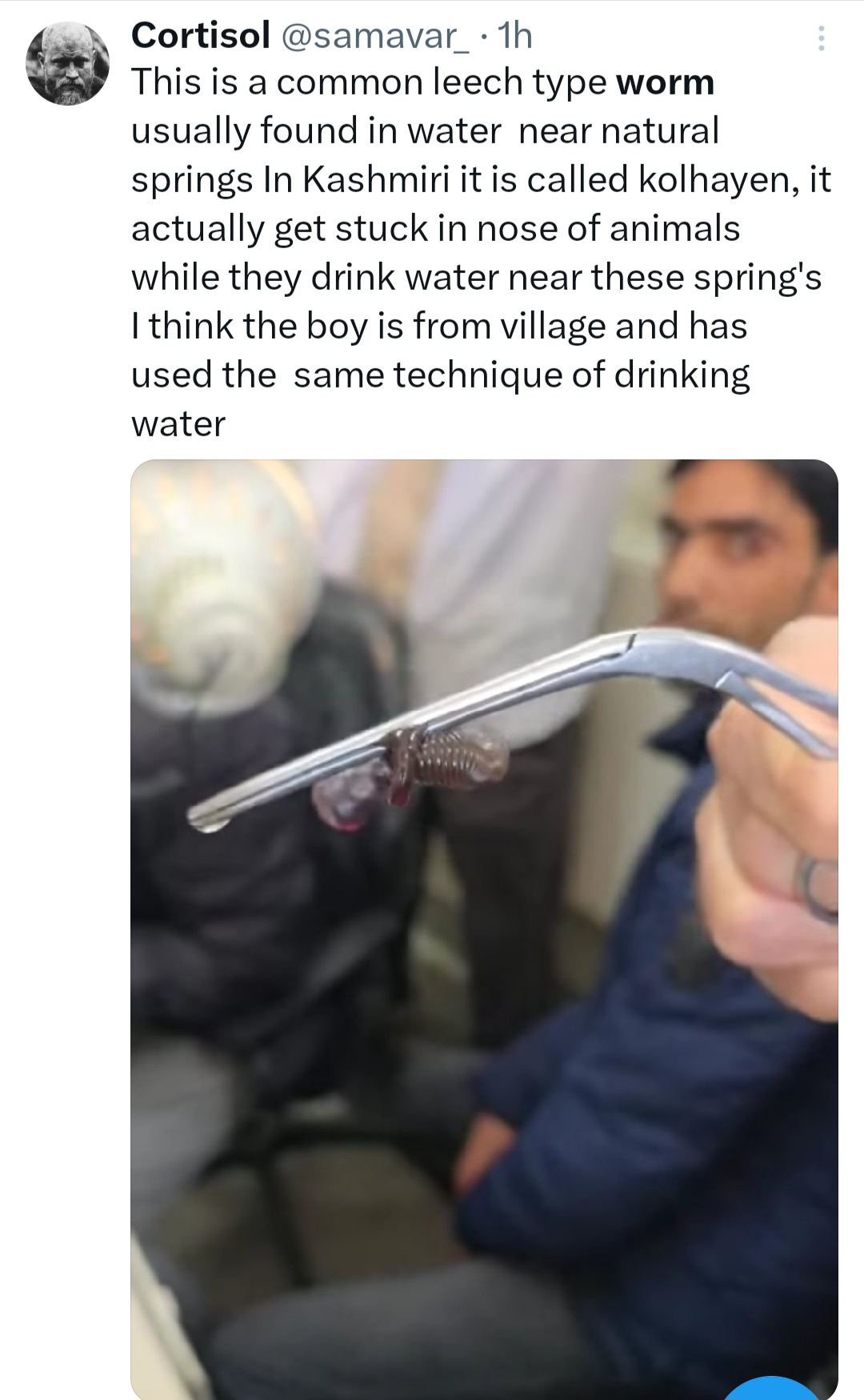The image size is (864, 1400).
Task: Open the @samavar_ handle profile
Action: pyautogui.click(x=375, y=37)
